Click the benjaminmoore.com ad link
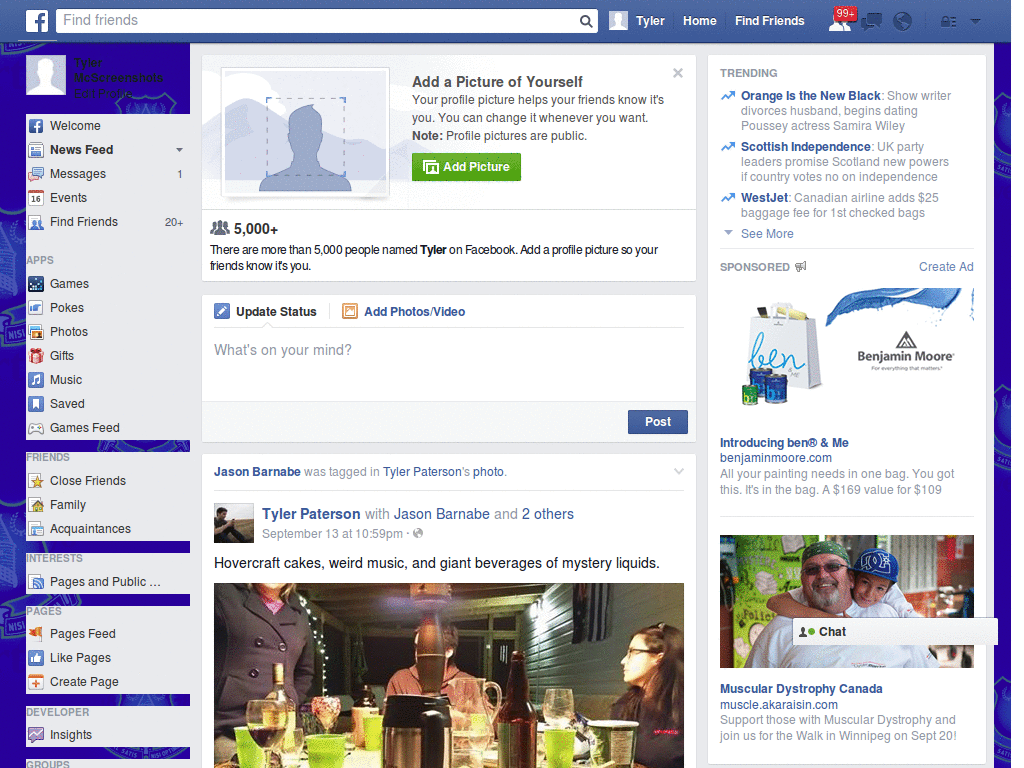The width and height of the screenshot is (1024, 768). (776, 458)
